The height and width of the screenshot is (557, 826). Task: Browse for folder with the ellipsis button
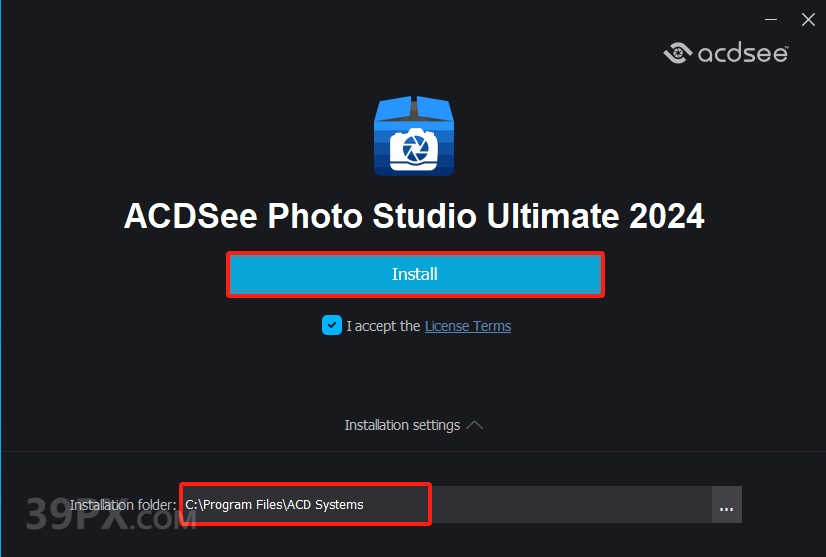726,505
